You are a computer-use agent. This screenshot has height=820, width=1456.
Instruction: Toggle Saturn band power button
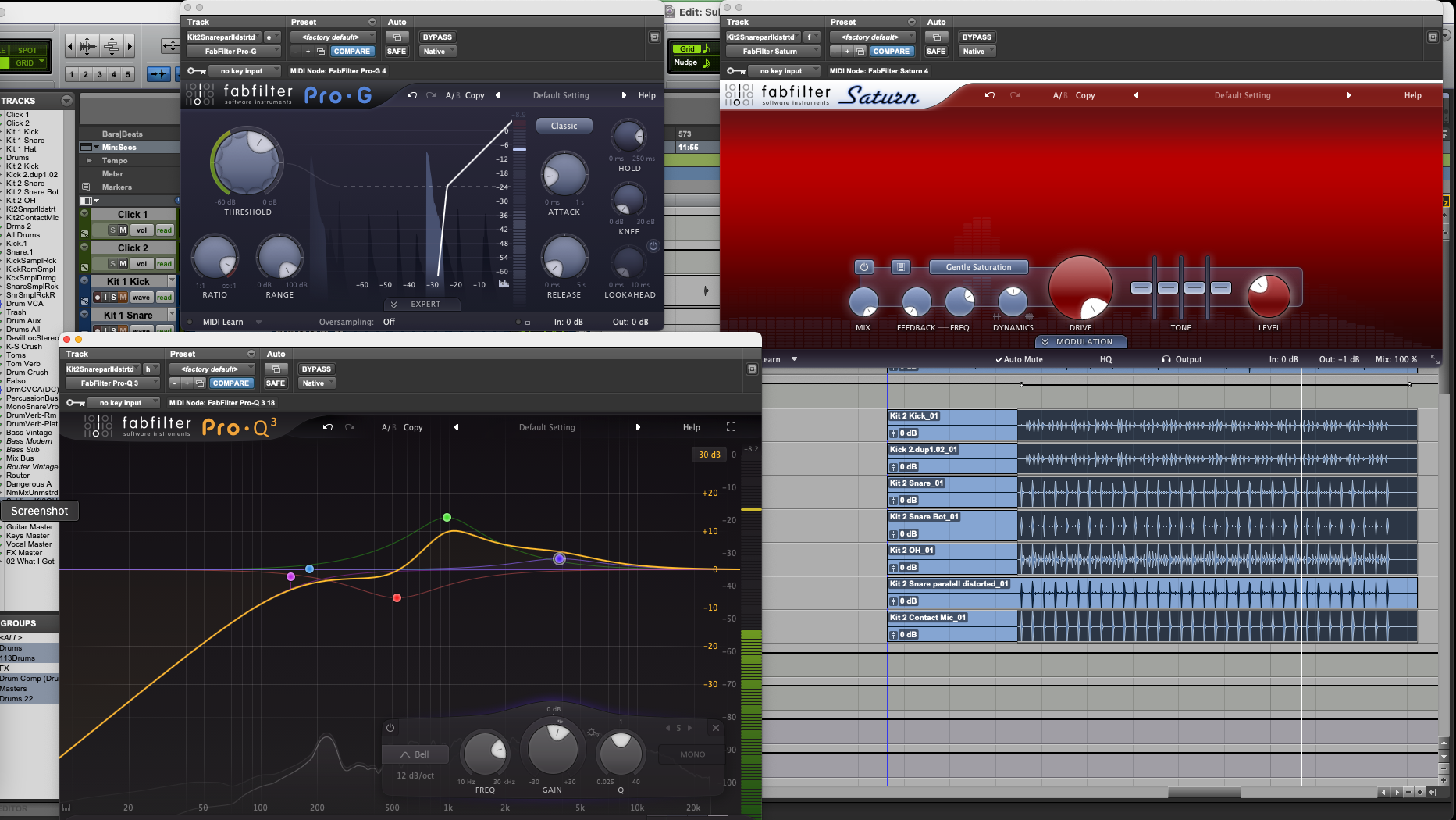[863, 267]
